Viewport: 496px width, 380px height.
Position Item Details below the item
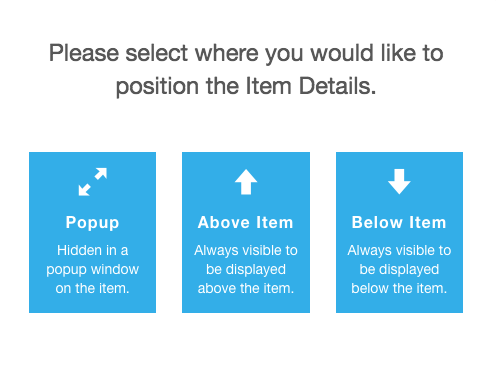point(399,232)
